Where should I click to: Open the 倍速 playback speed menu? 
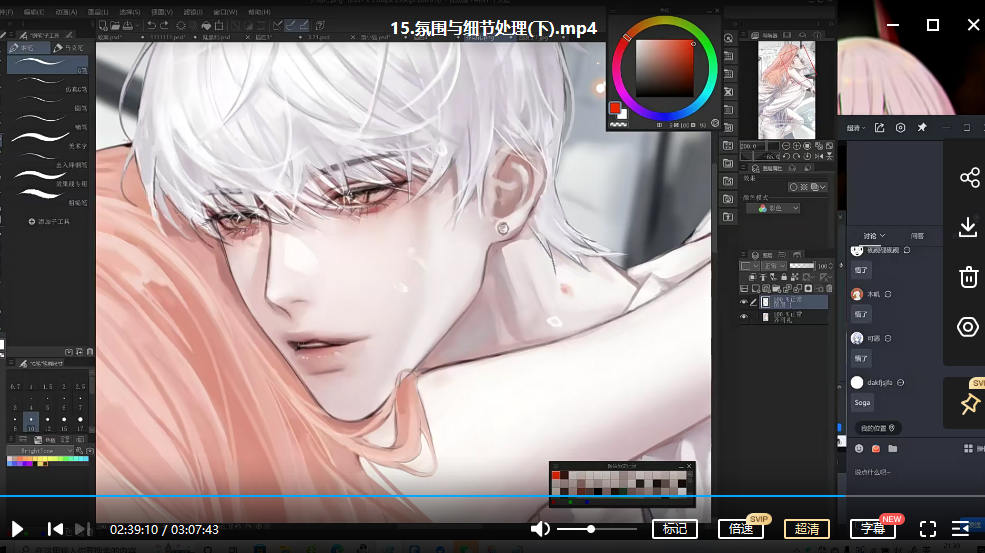741,529
